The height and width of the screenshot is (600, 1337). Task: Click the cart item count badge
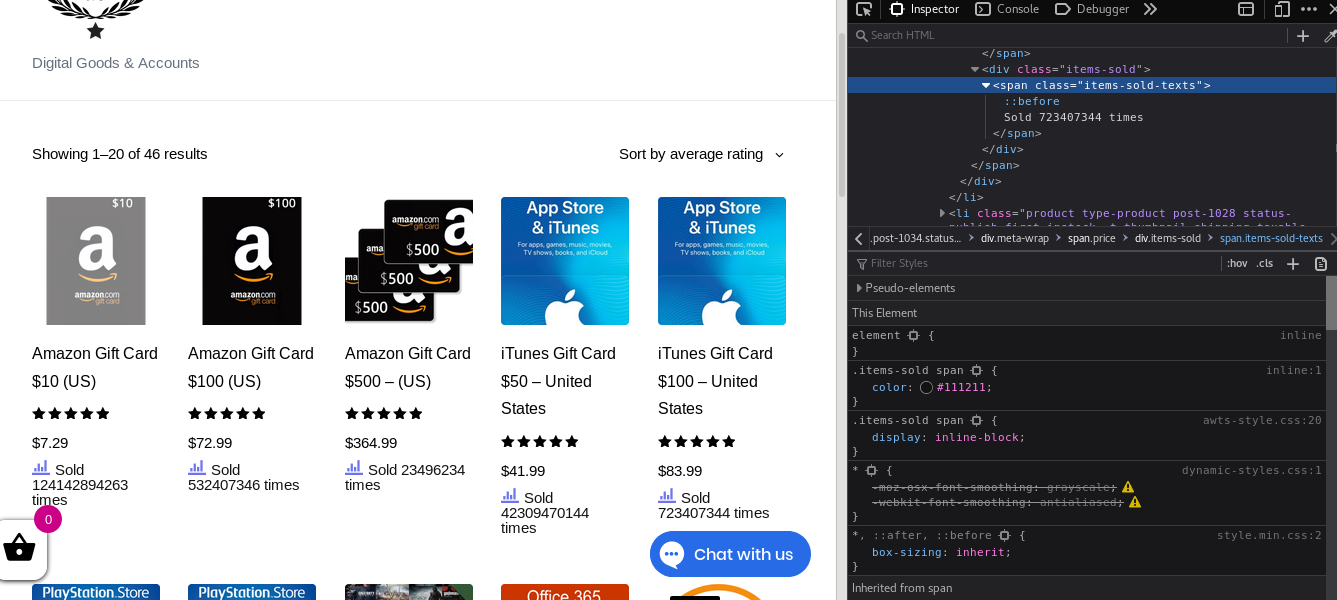tap(48, 519)
